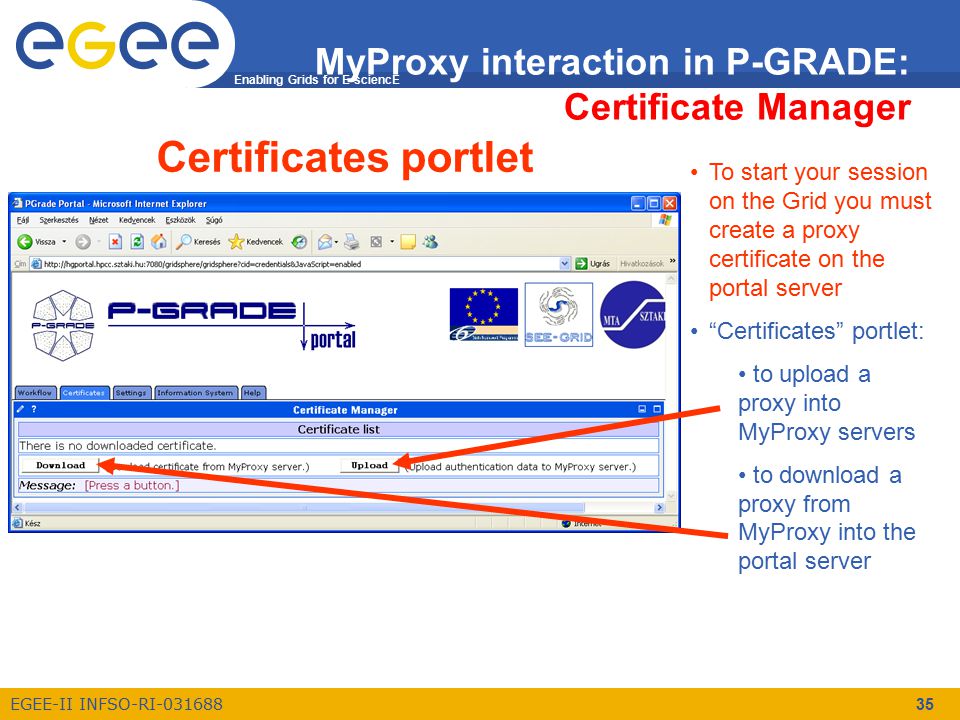960x720 pixels.
Task: Click the EU flag logo image
Action: 484,315
